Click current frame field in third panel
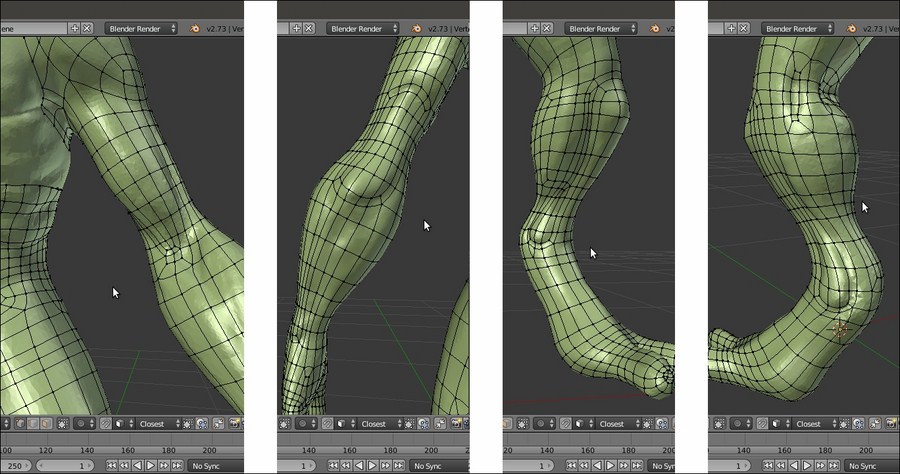The image size is (900, 474). tap(528, 466)
